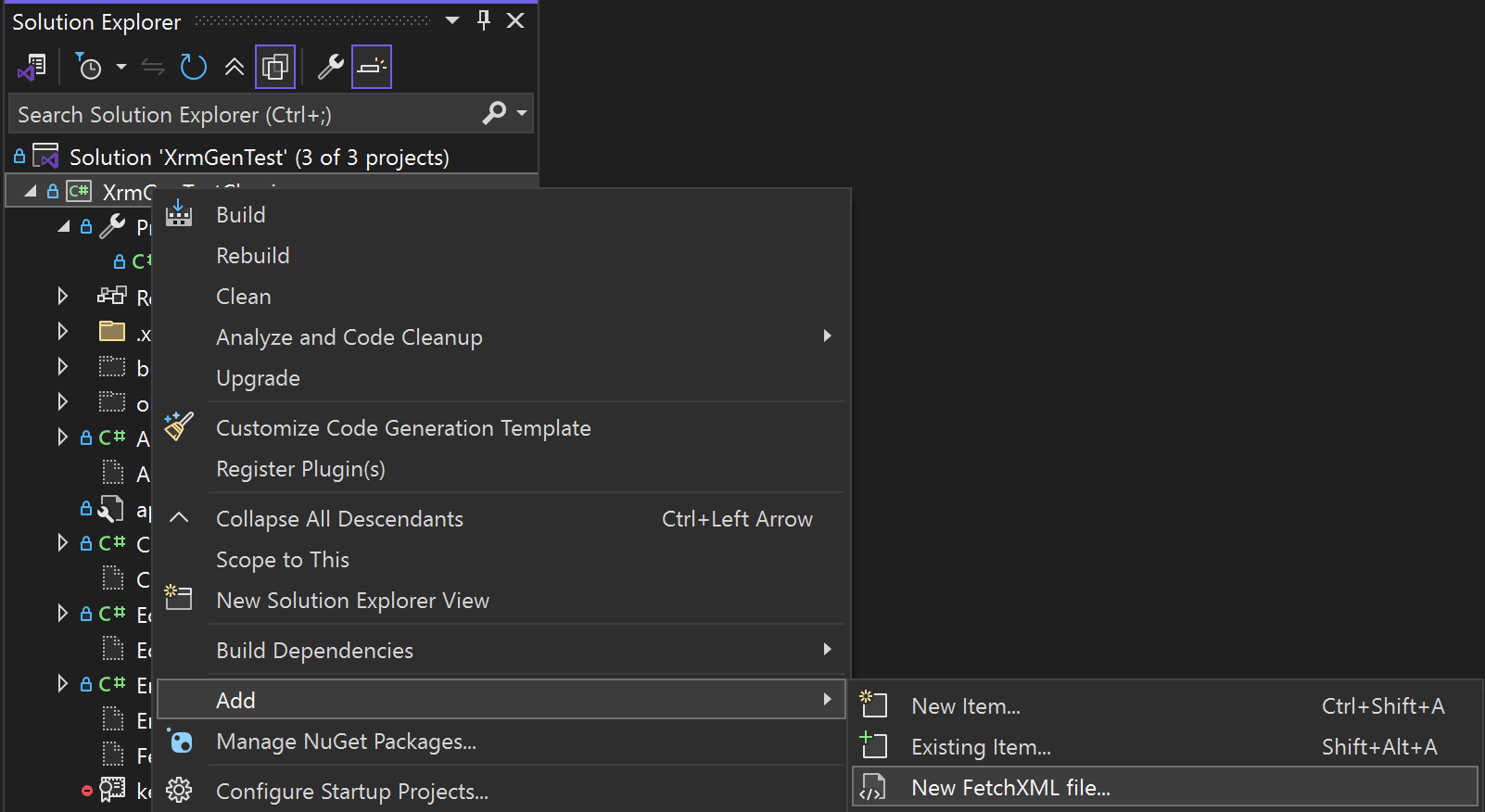Toggle the Show All Files button
The width and height of the screenshot is (1485, 812).
click(x=275, y=67)
